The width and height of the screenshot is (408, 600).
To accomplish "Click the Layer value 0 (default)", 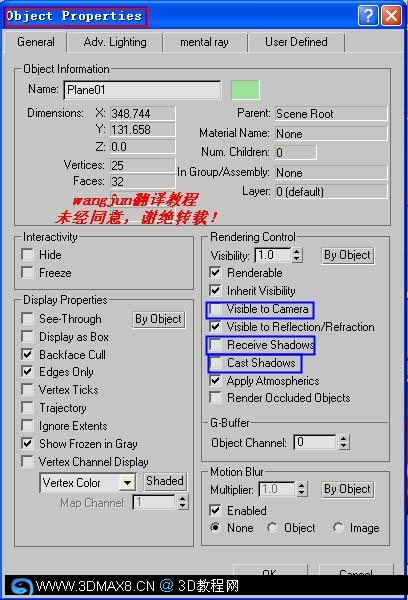I will 331,191.
